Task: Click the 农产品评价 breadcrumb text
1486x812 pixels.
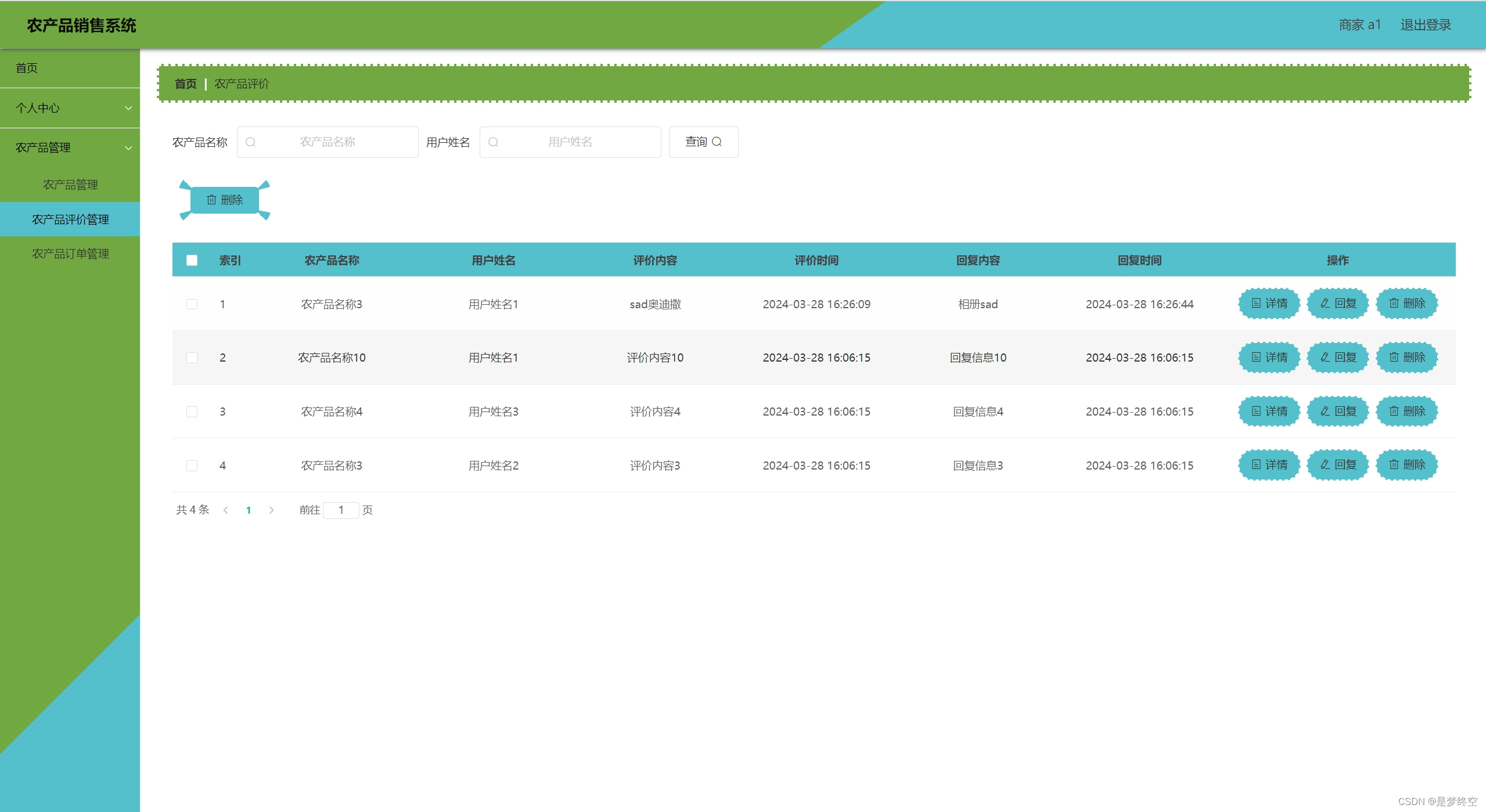Action: (242, 84)
